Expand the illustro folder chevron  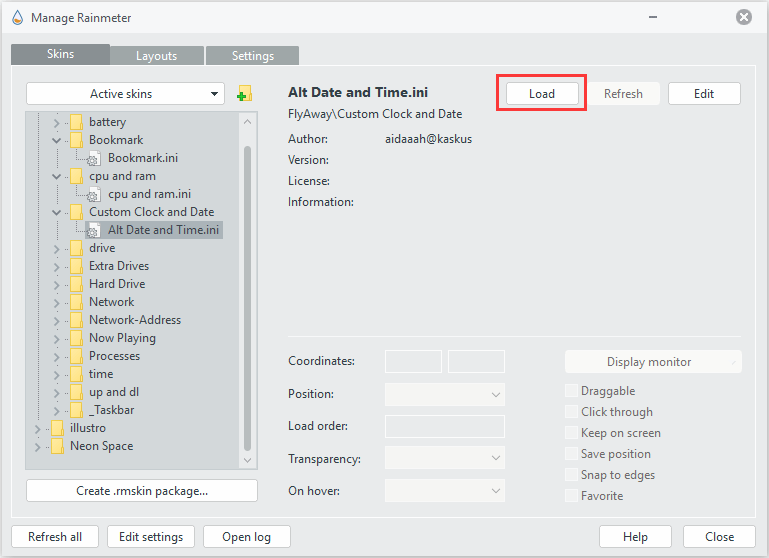tap(37, 429)
